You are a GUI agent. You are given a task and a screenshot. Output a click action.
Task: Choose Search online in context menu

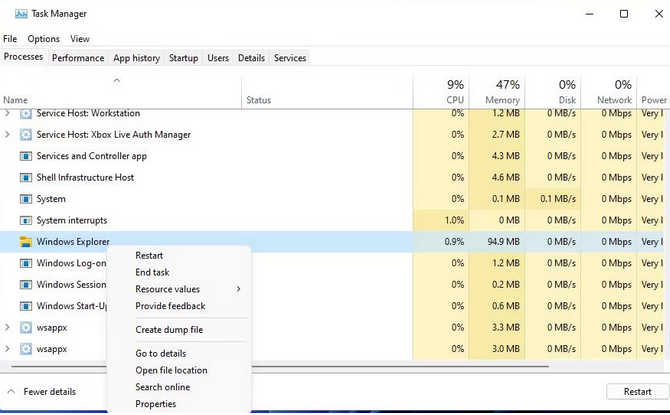[162, 387]
